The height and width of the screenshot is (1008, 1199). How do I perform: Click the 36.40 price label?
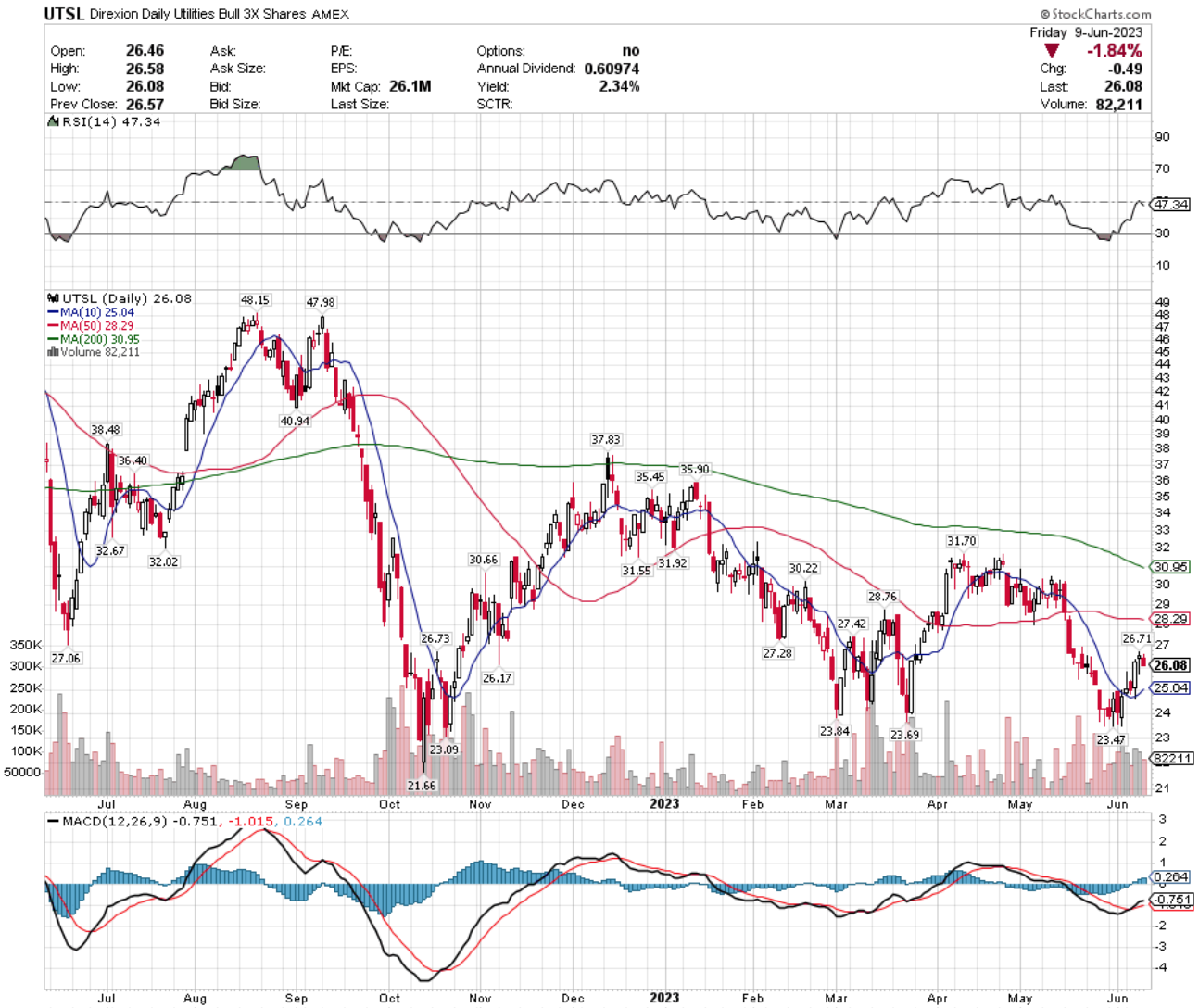tap(133, 460)
